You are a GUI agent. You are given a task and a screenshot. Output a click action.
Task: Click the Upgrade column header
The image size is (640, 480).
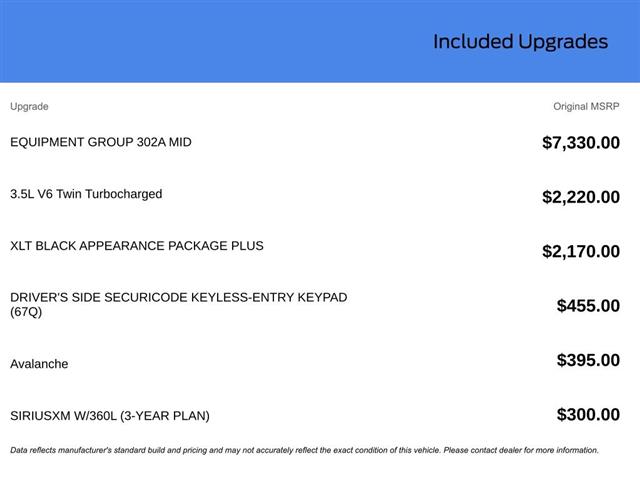(x=29, y=106)
